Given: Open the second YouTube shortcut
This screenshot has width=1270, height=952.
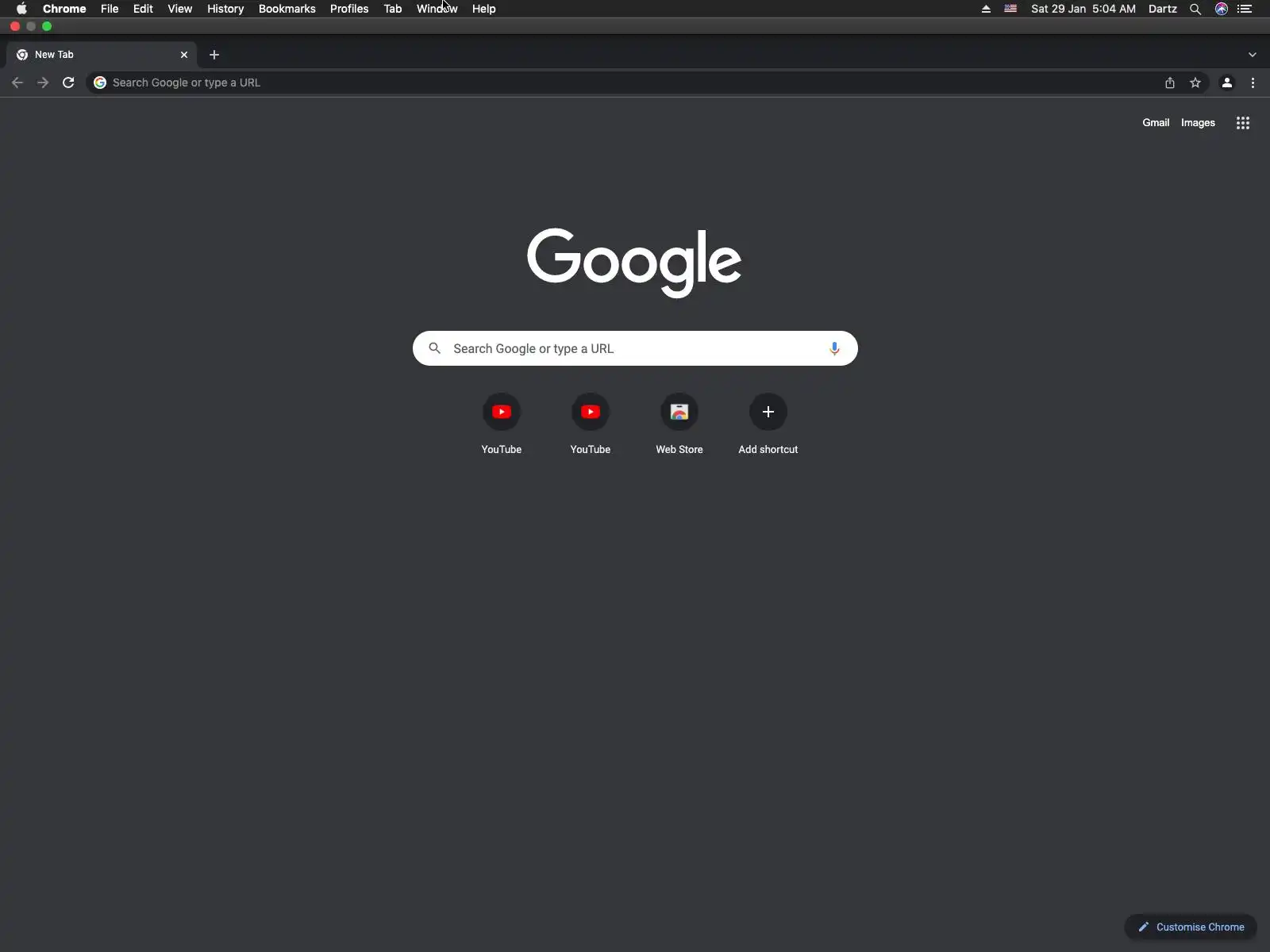Looking at the screenshot, I should [591, 424].
